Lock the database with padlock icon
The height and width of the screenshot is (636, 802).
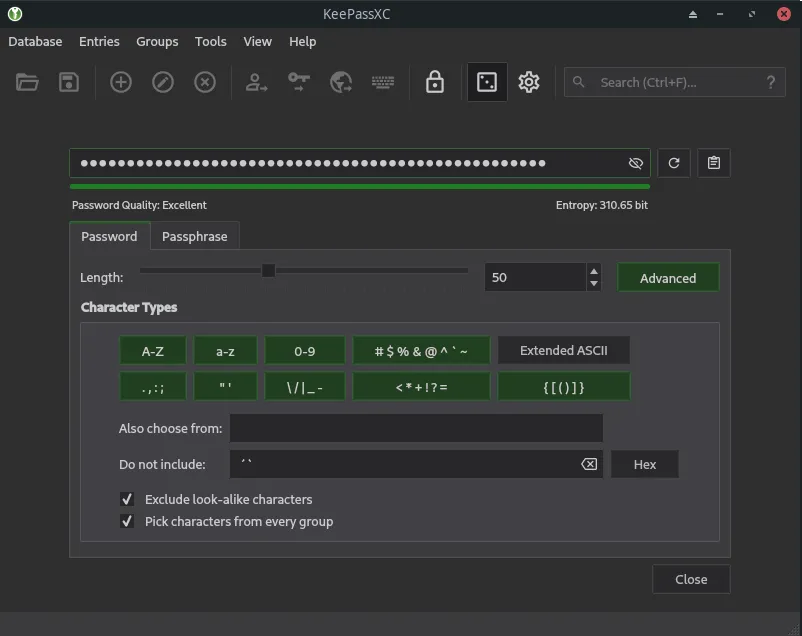[435, 82]
